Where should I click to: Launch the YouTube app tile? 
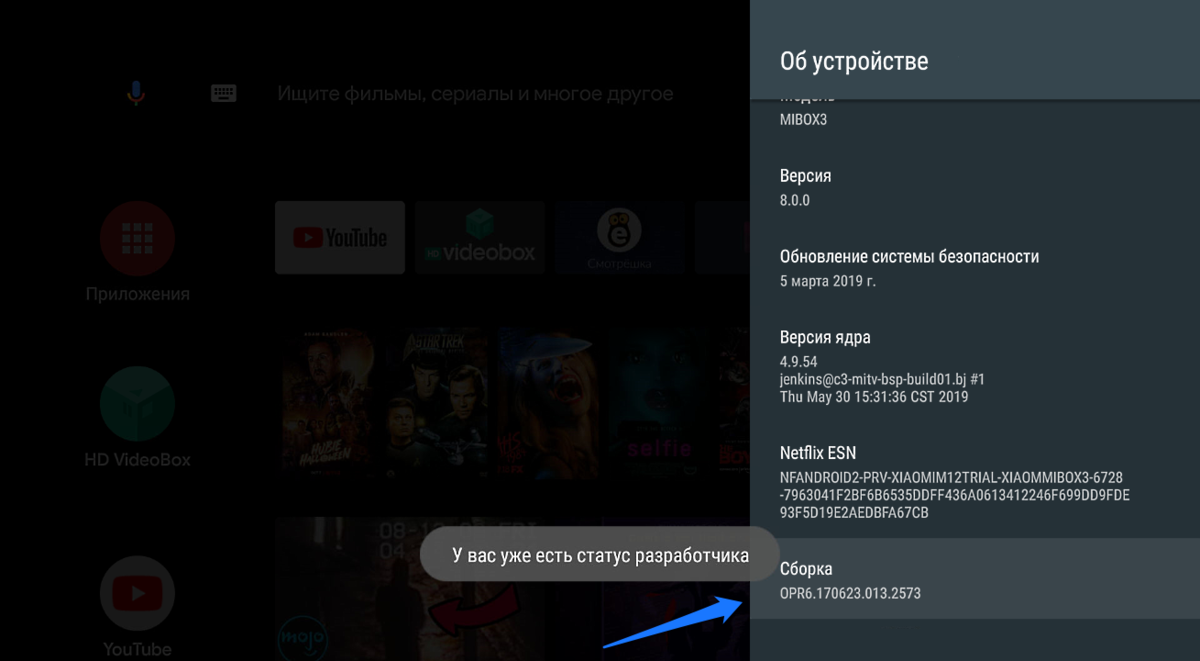pos(340,237)
